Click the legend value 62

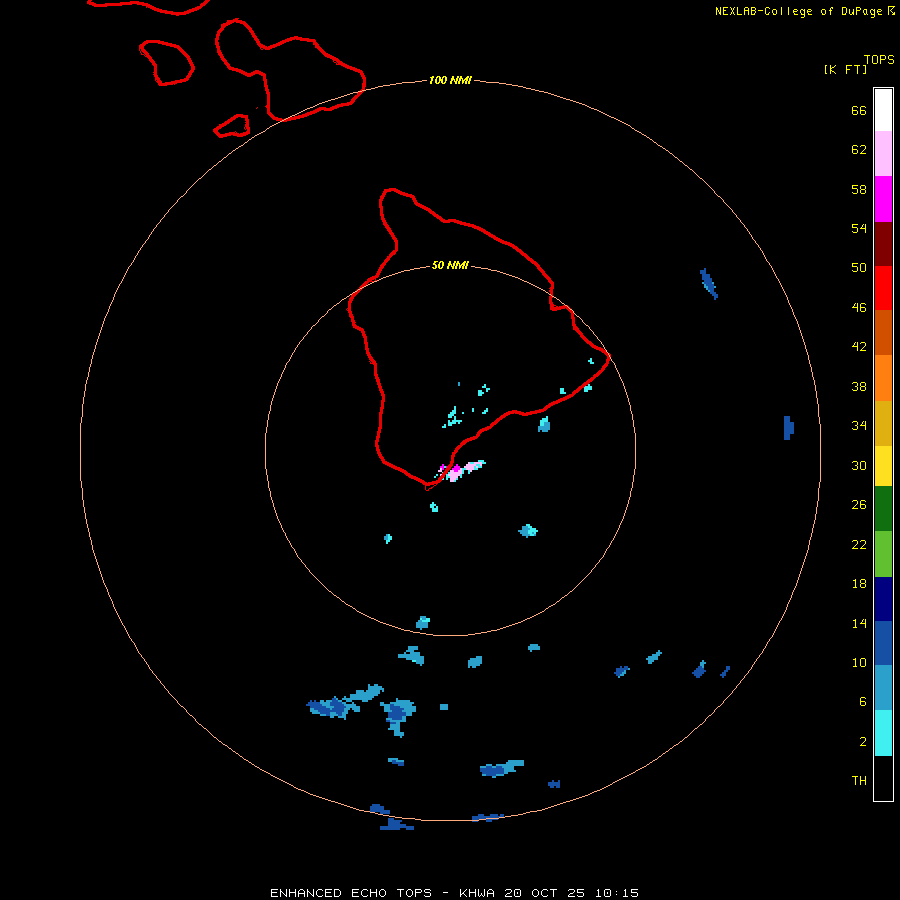(859, 149)
